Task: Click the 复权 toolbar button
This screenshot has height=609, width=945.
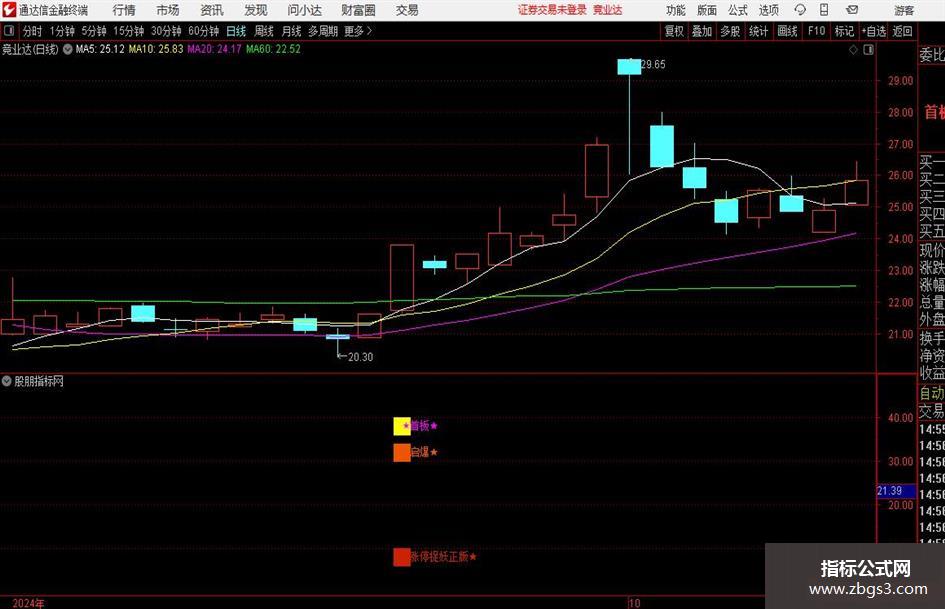Action: [x=674, y=31]
